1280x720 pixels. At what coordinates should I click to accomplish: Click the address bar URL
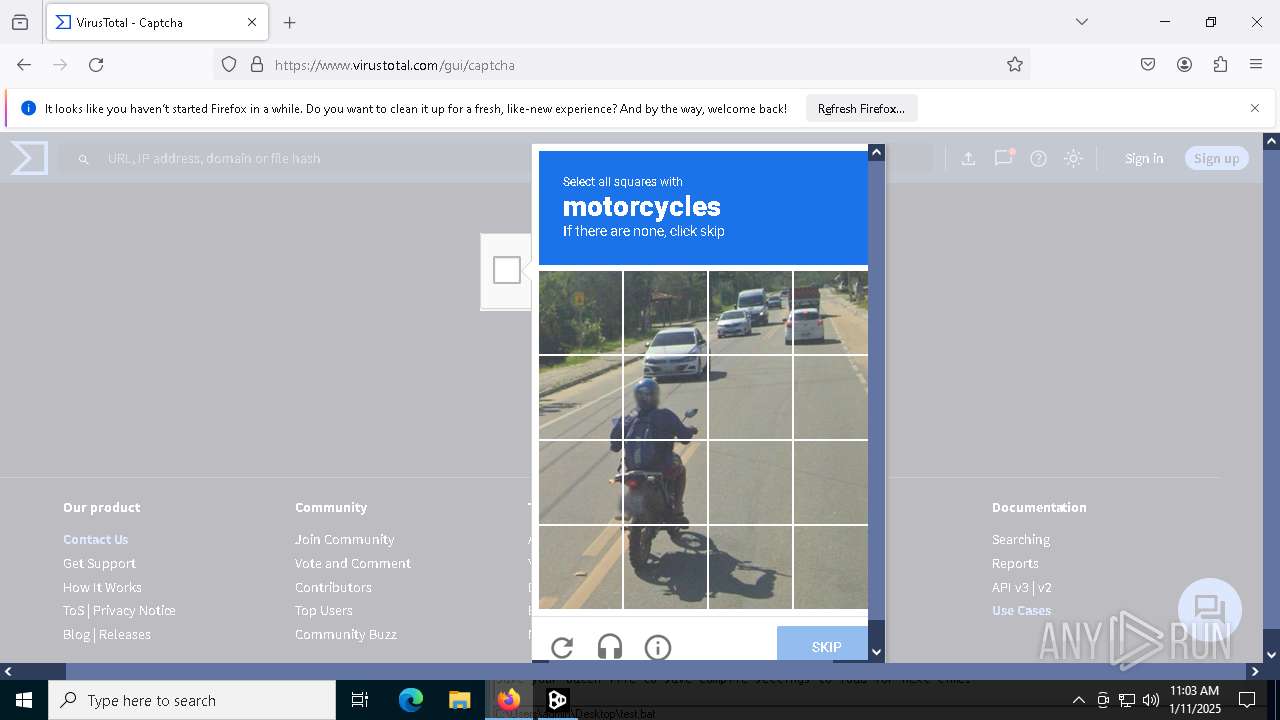[394, 65]
